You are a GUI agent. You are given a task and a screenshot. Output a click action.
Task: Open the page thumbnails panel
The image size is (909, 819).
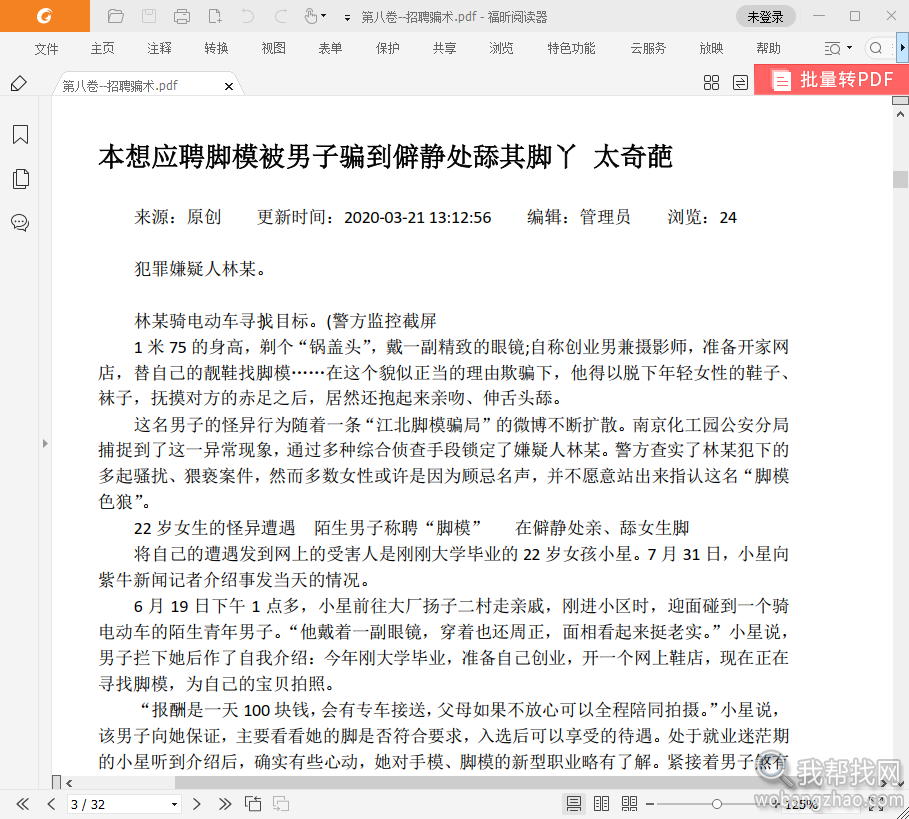tap(20, 179)
